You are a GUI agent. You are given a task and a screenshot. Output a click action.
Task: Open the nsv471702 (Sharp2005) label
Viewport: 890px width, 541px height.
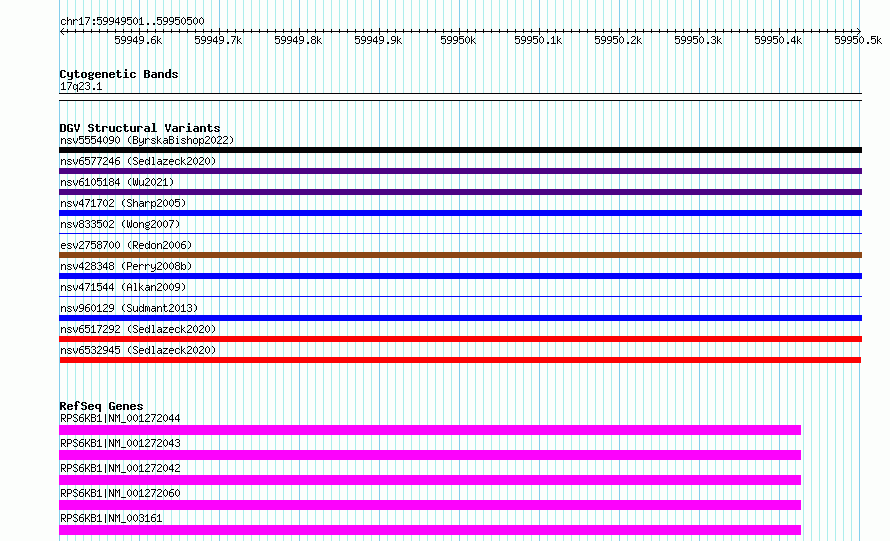[123, 203]
